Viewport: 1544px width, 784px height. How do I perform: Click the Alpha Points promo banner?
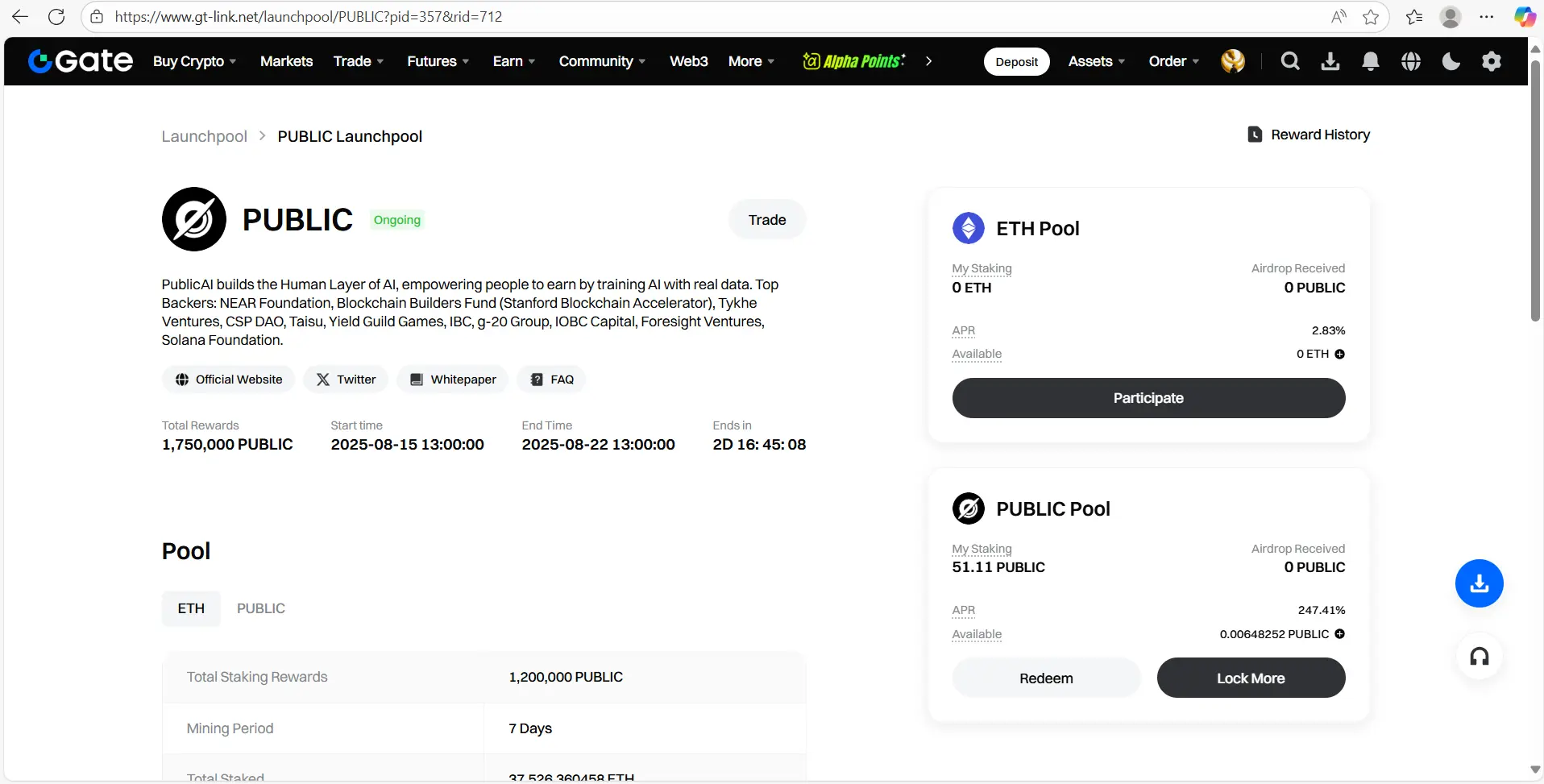pyautogui.click(x=854, y=61)
